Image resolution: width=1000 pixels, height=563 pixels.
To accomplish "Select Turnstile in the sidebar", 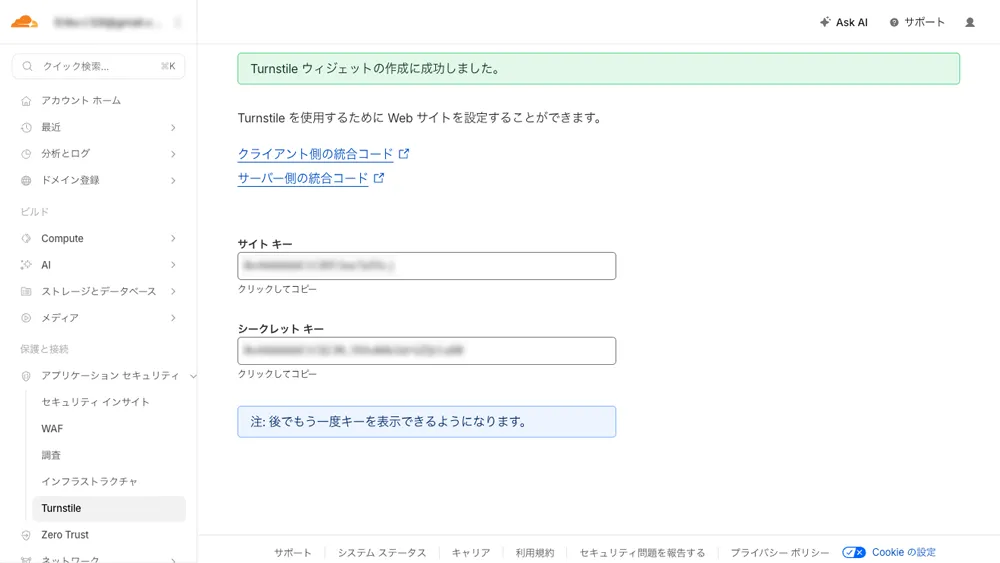I will point(109,508).
